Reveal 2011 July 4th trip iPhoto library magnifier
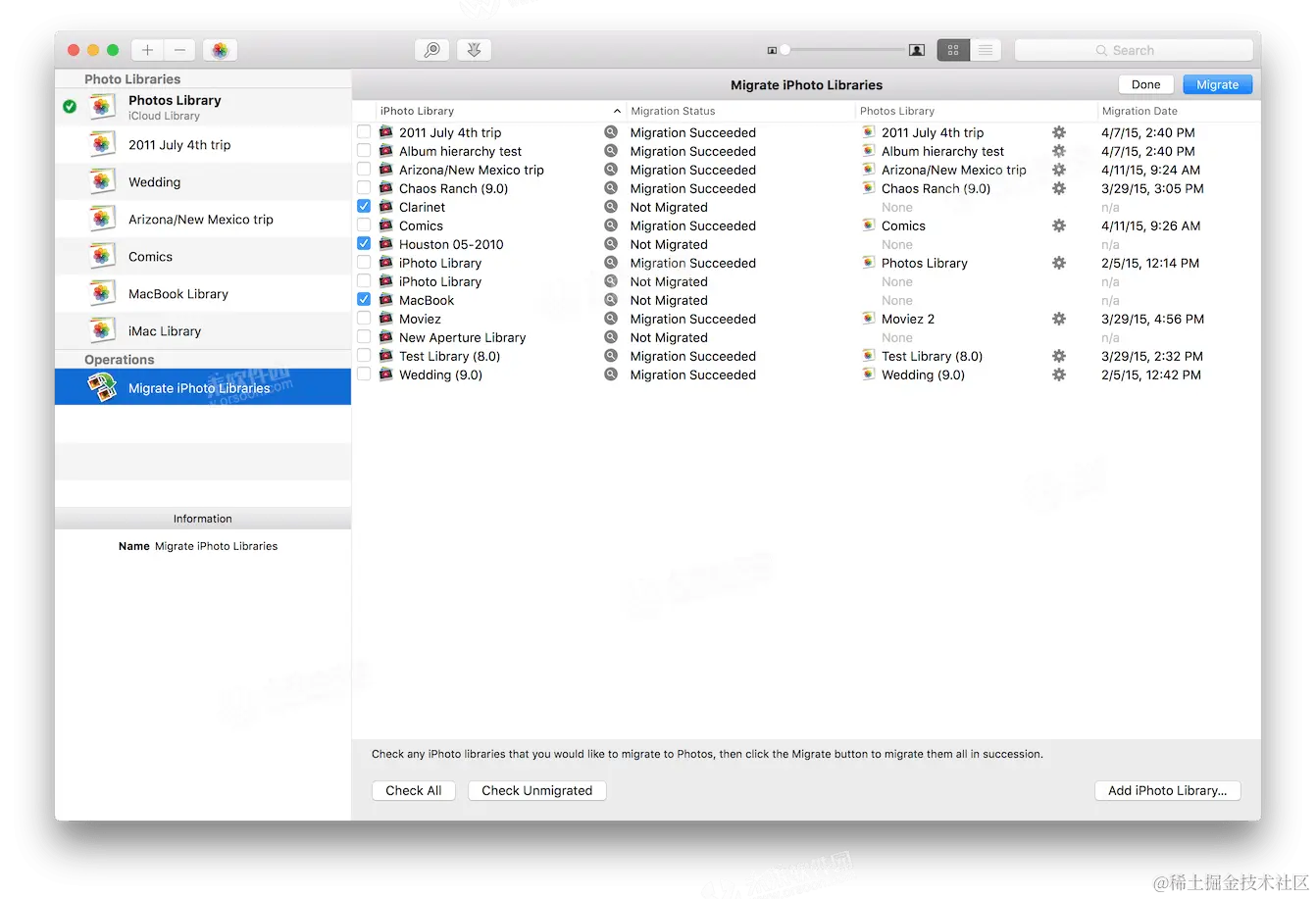Viewport: 1316px width, 899px height. [x=611, y=132]
